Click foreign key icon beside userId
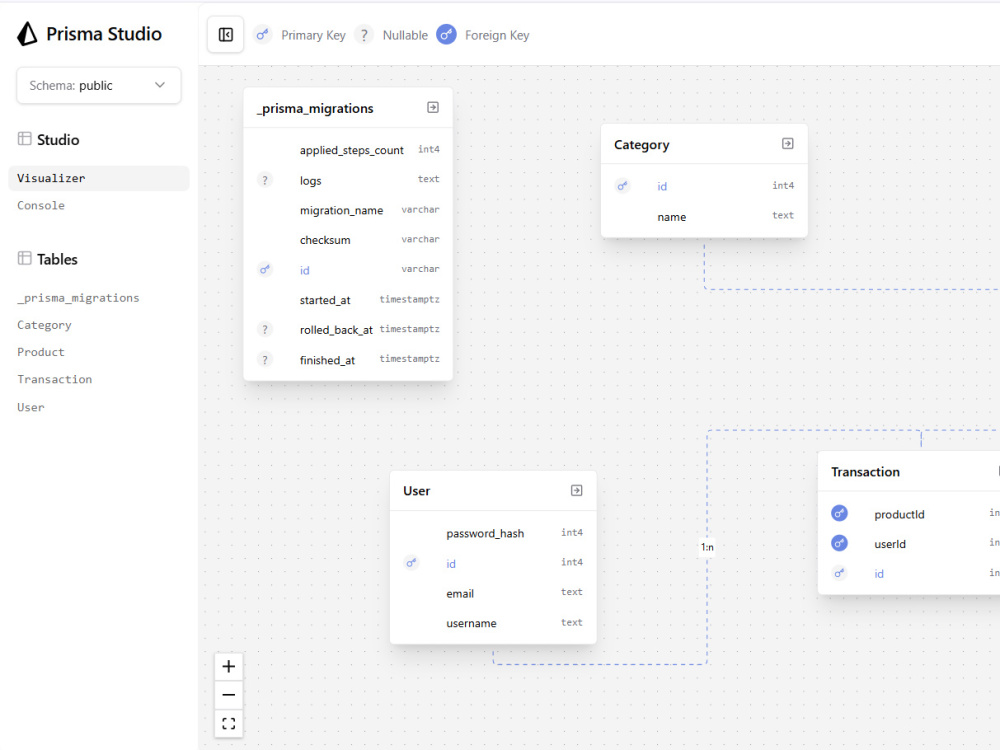This screenshot has width=1000, height=750. pyautogui.click(x=839, y=543)
